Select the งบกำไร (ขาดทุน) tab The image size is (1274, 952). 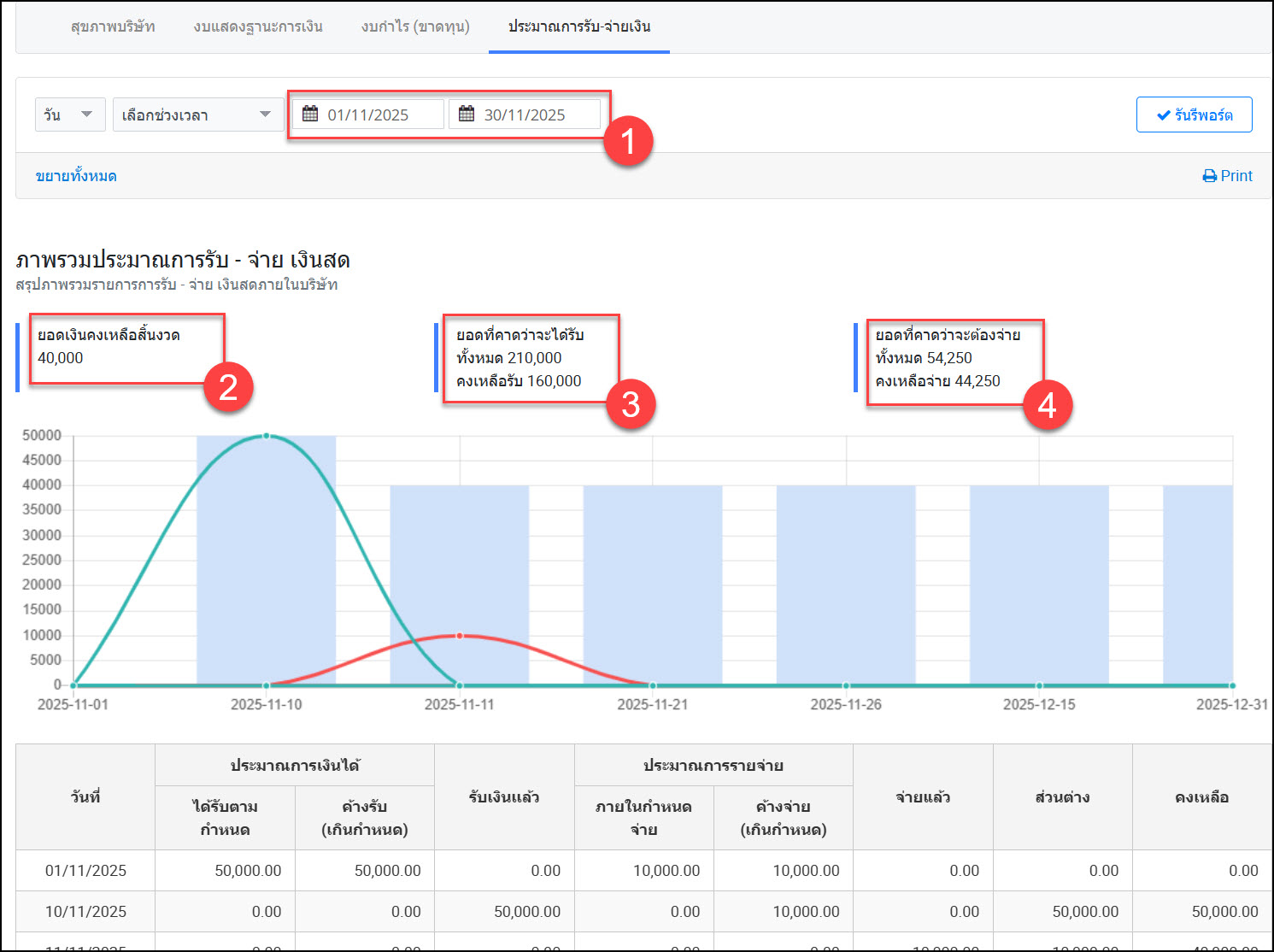[415, 26]
